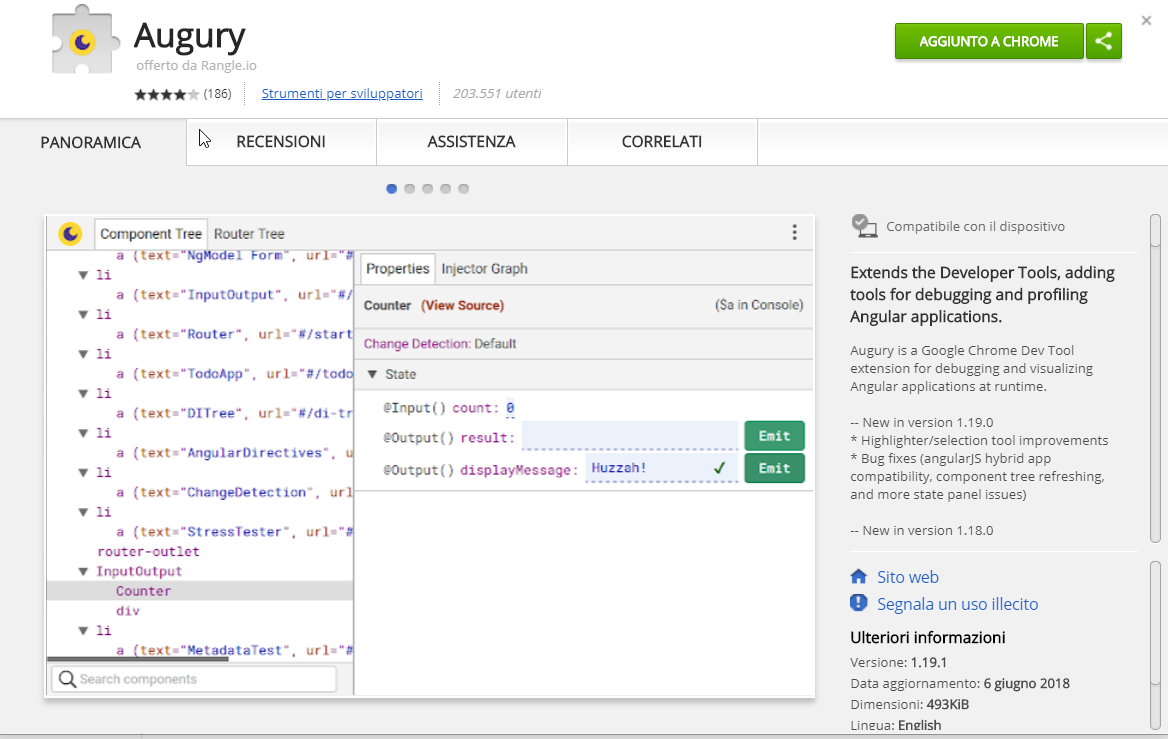This screenshot has height=739, width=1168.
Task: Collapse the li node above the MetadataTest link
Action: (x=83, y=630)
